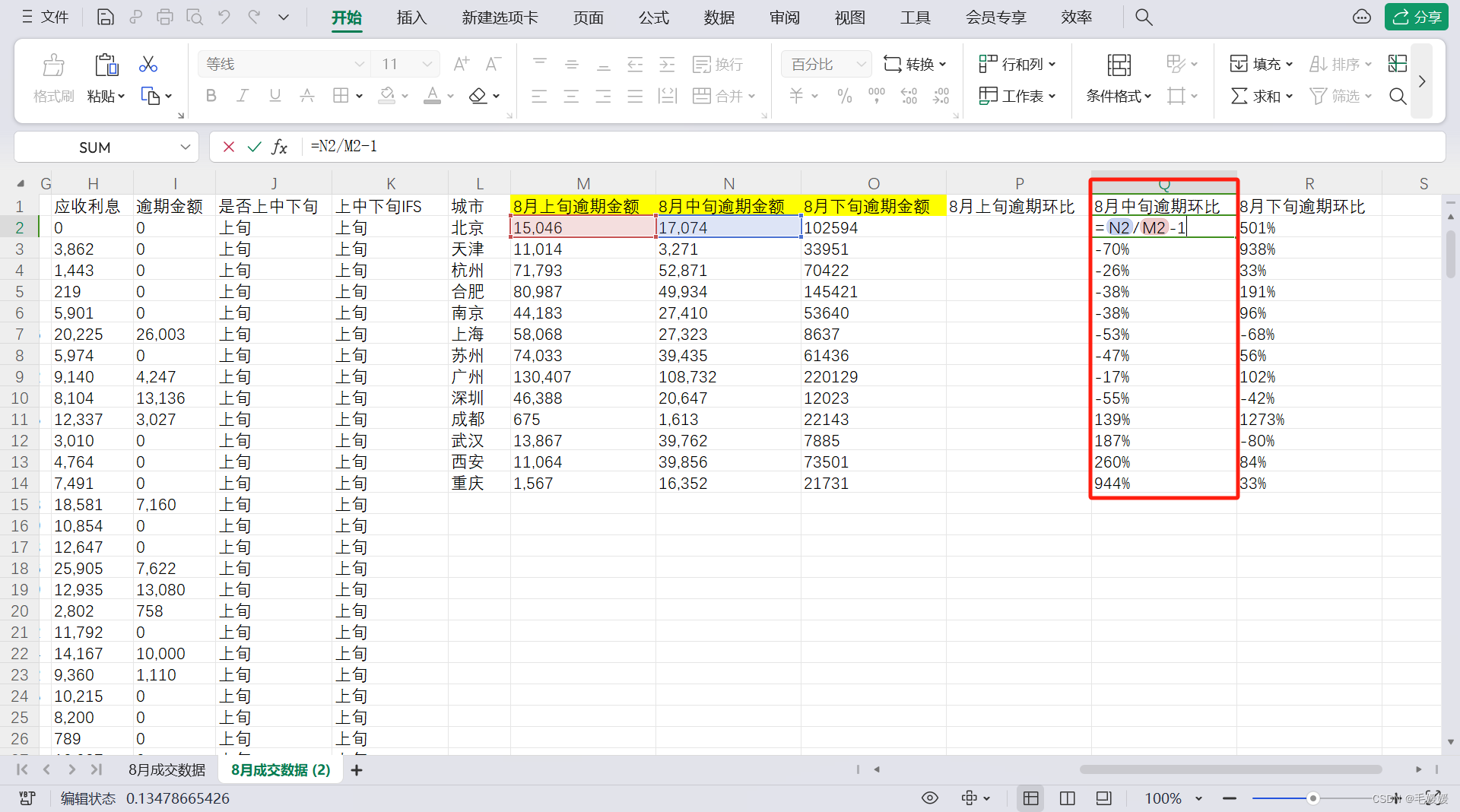
Task: Click the Reading mode crosshair icon in status bar
Action: [969, 798]
